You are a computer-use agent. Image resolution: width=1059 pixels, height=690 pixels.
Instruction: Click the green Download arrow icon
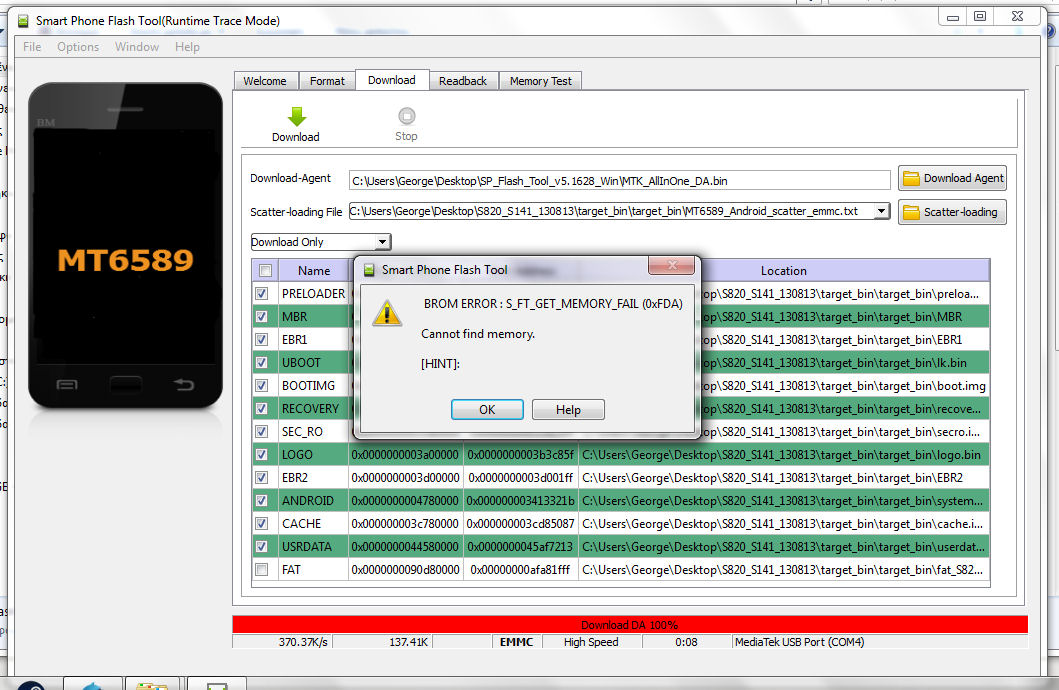pyautogui.click(x=296, y=116)
